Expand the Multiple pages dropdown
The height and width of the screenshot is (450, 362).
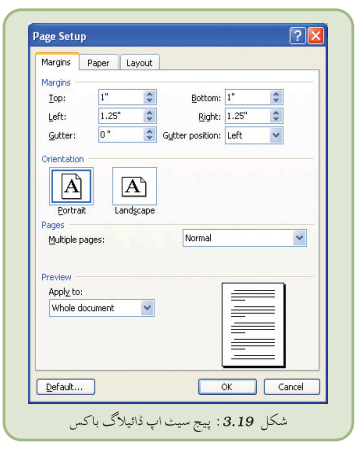pyautogui.click(x=300, y=238)
